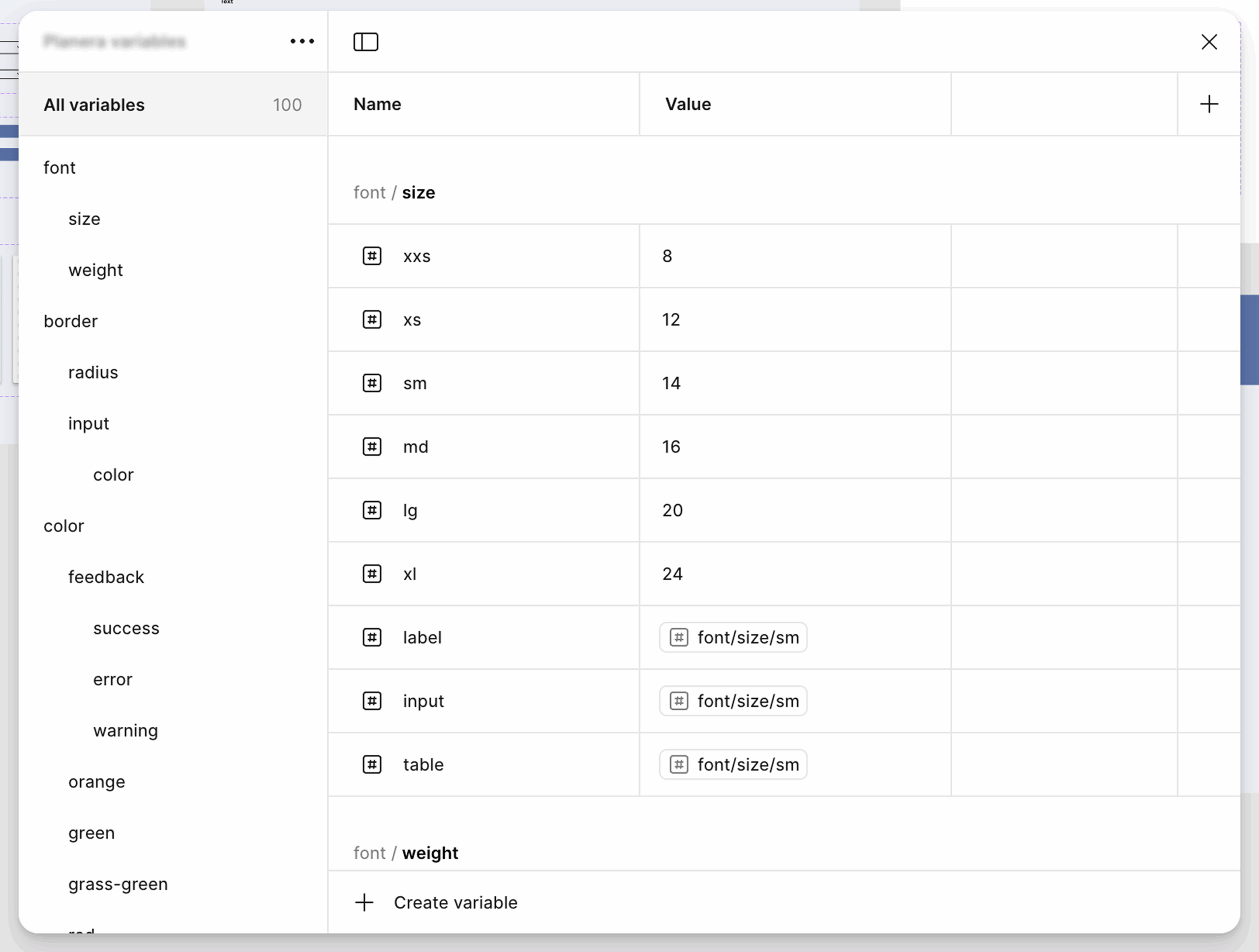Screen dimensions: 1259x952
Task: Select the weight group under font
Action: click(x=95, y=270)
